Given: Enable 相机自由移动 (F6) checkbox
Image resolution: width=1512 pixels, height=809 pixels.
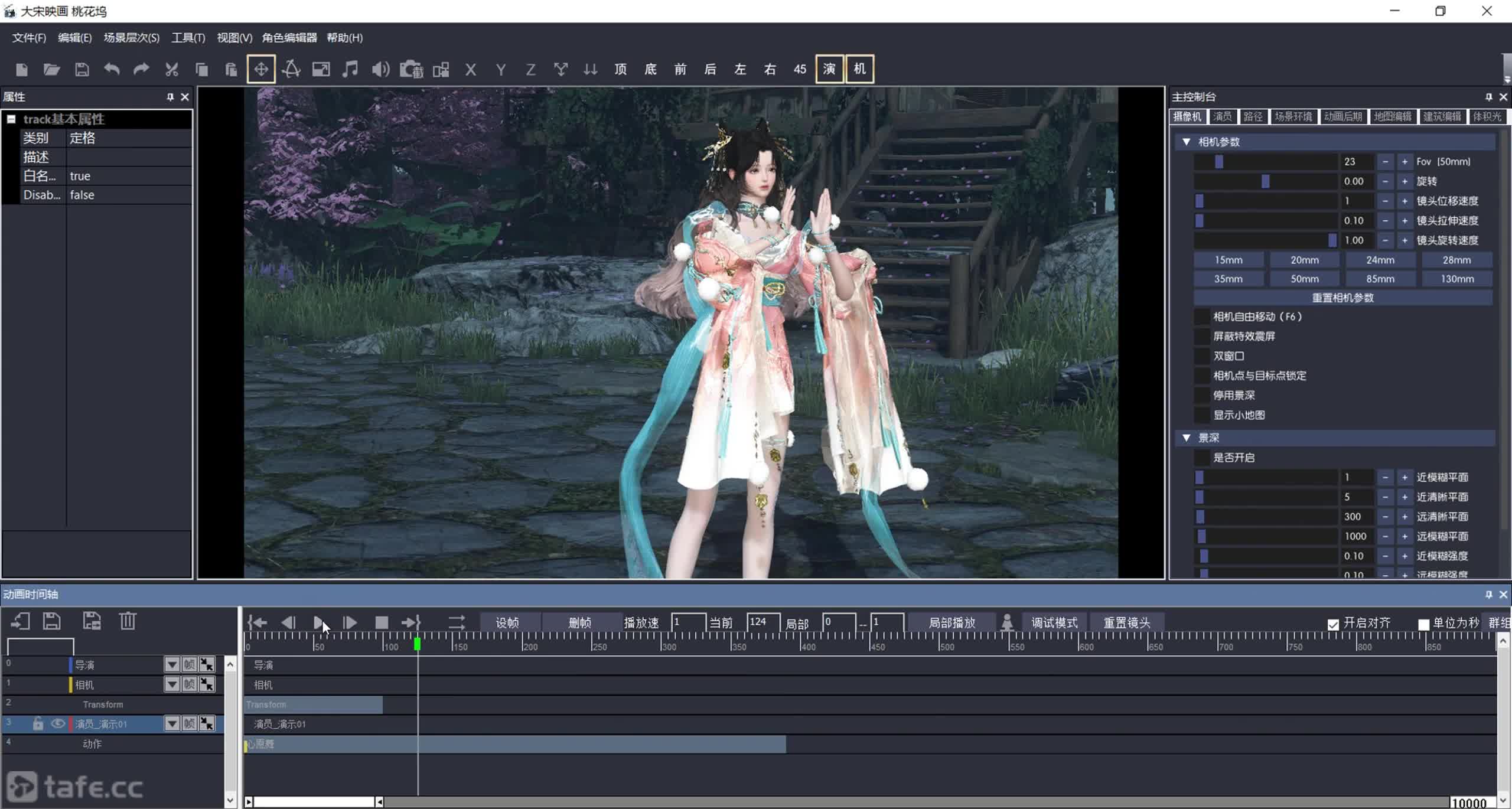Looking at the screenshot, I should [x=1202, y=317].
